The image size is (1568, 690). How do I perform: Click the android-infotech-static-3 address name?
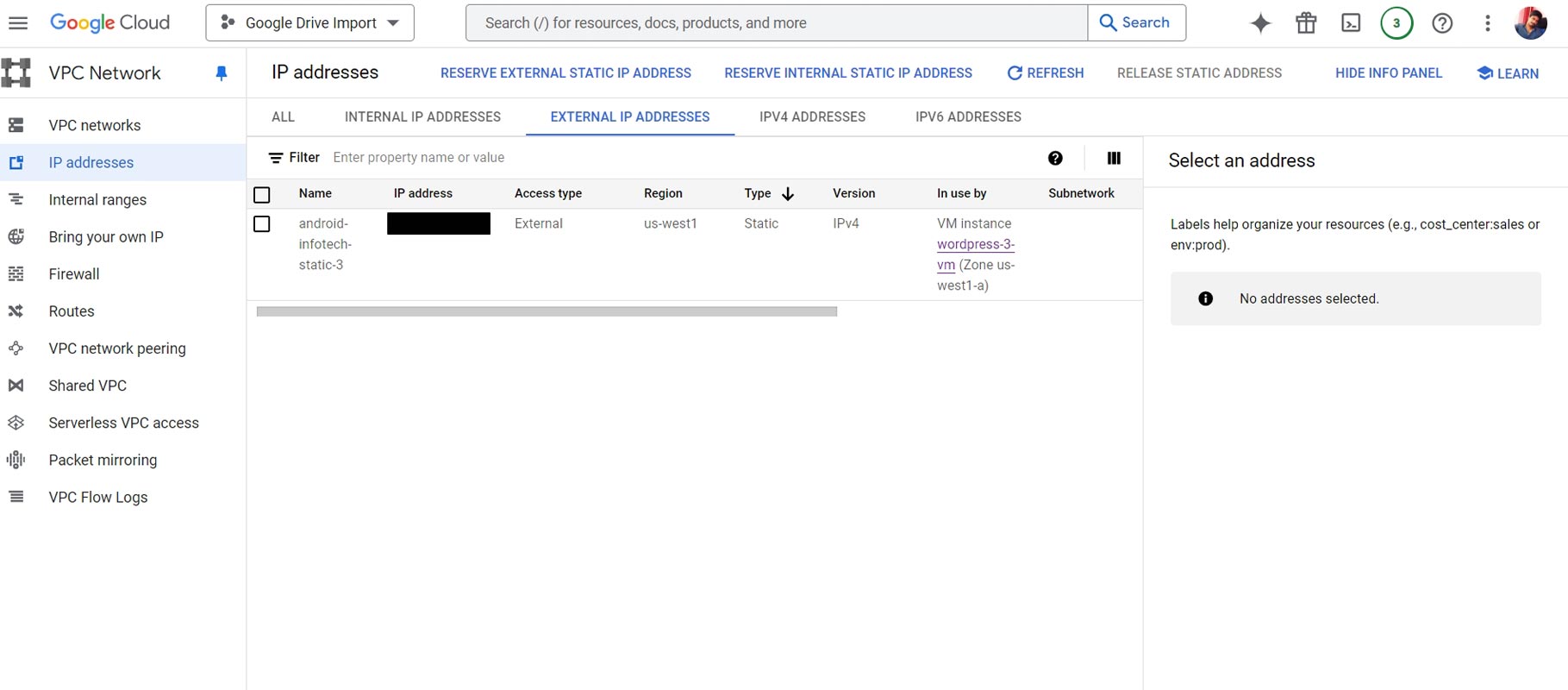pos(325,244)
